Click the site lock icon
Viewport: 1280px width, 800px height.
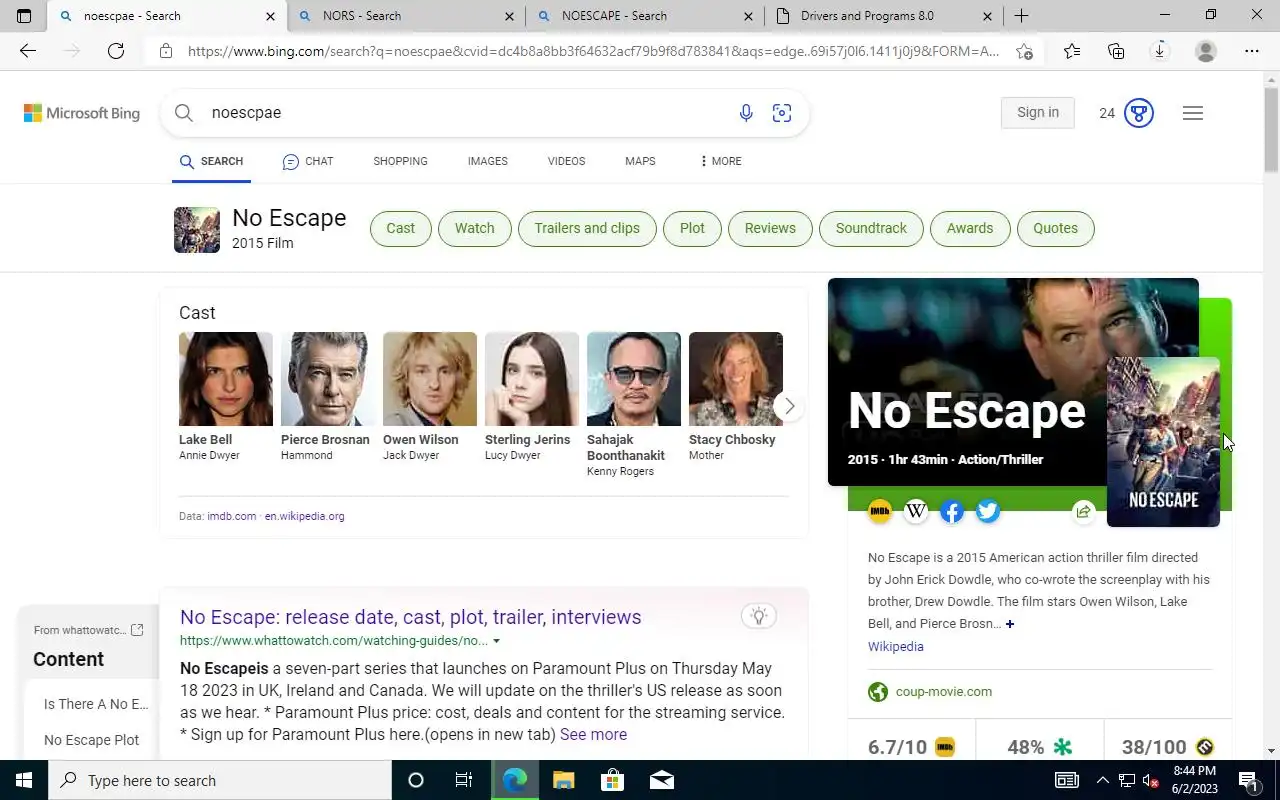point(166,51)
